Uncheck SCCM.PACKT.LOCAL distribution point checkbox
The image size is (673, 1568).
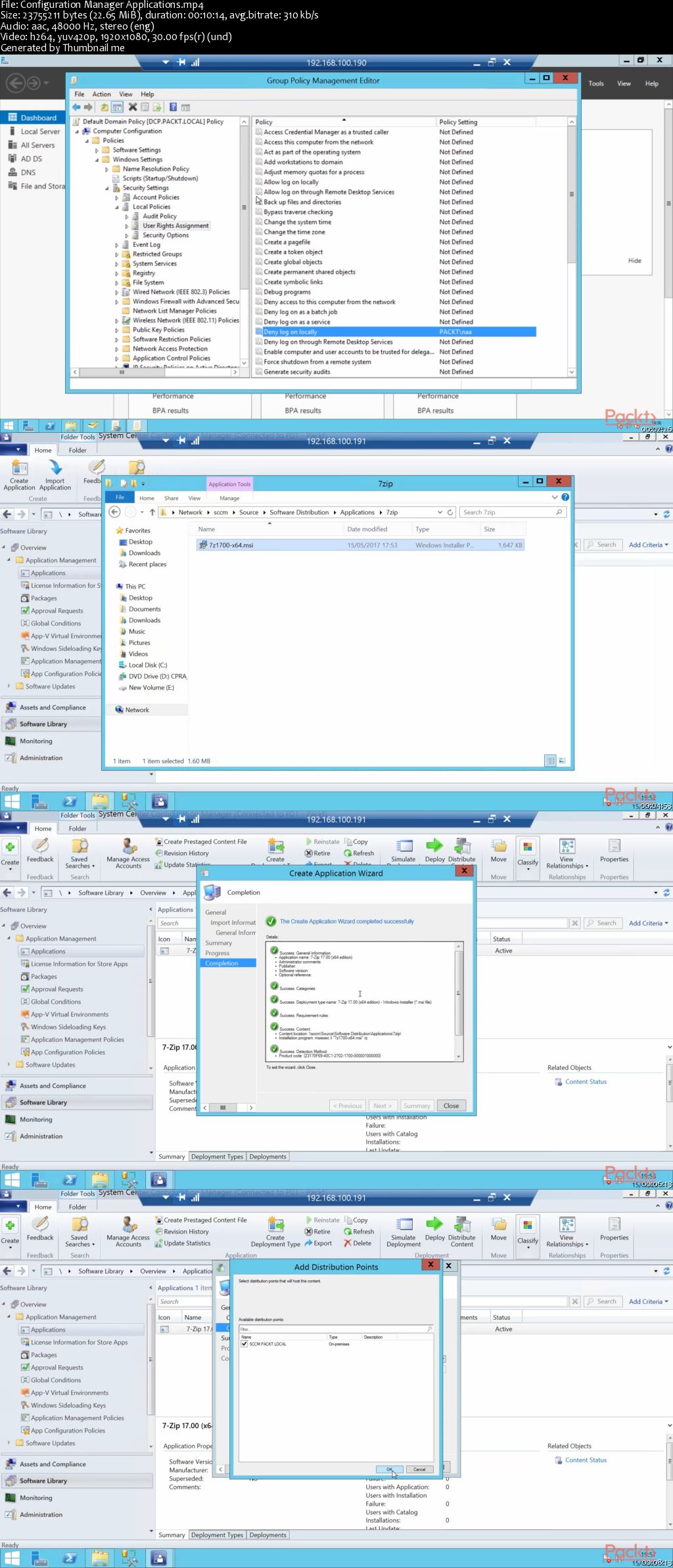coord(244,1344)
